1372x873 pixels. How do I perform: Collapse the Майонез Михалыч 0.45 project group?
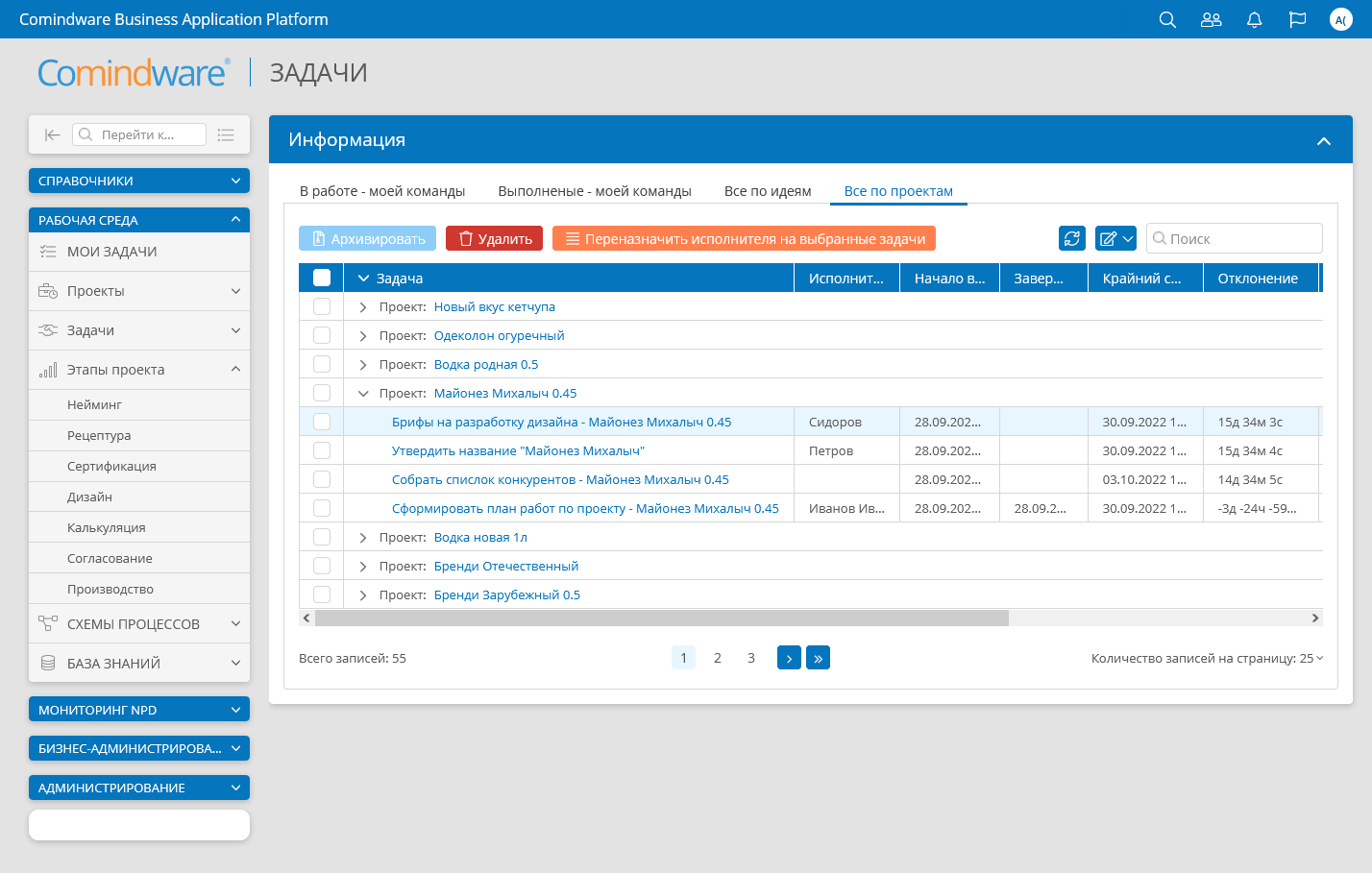pyautogui.click(x=363, y=394)
